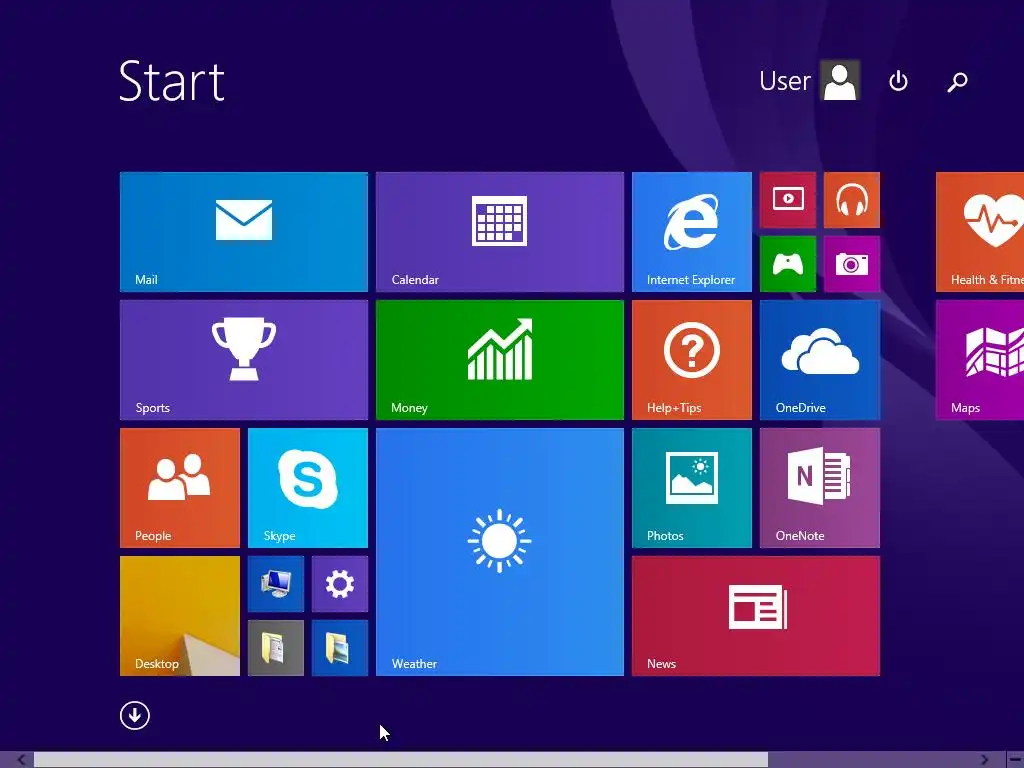The image size is (1024, 768).
Task: Show all apps with down arrow
Action: [x=135, y=716]
